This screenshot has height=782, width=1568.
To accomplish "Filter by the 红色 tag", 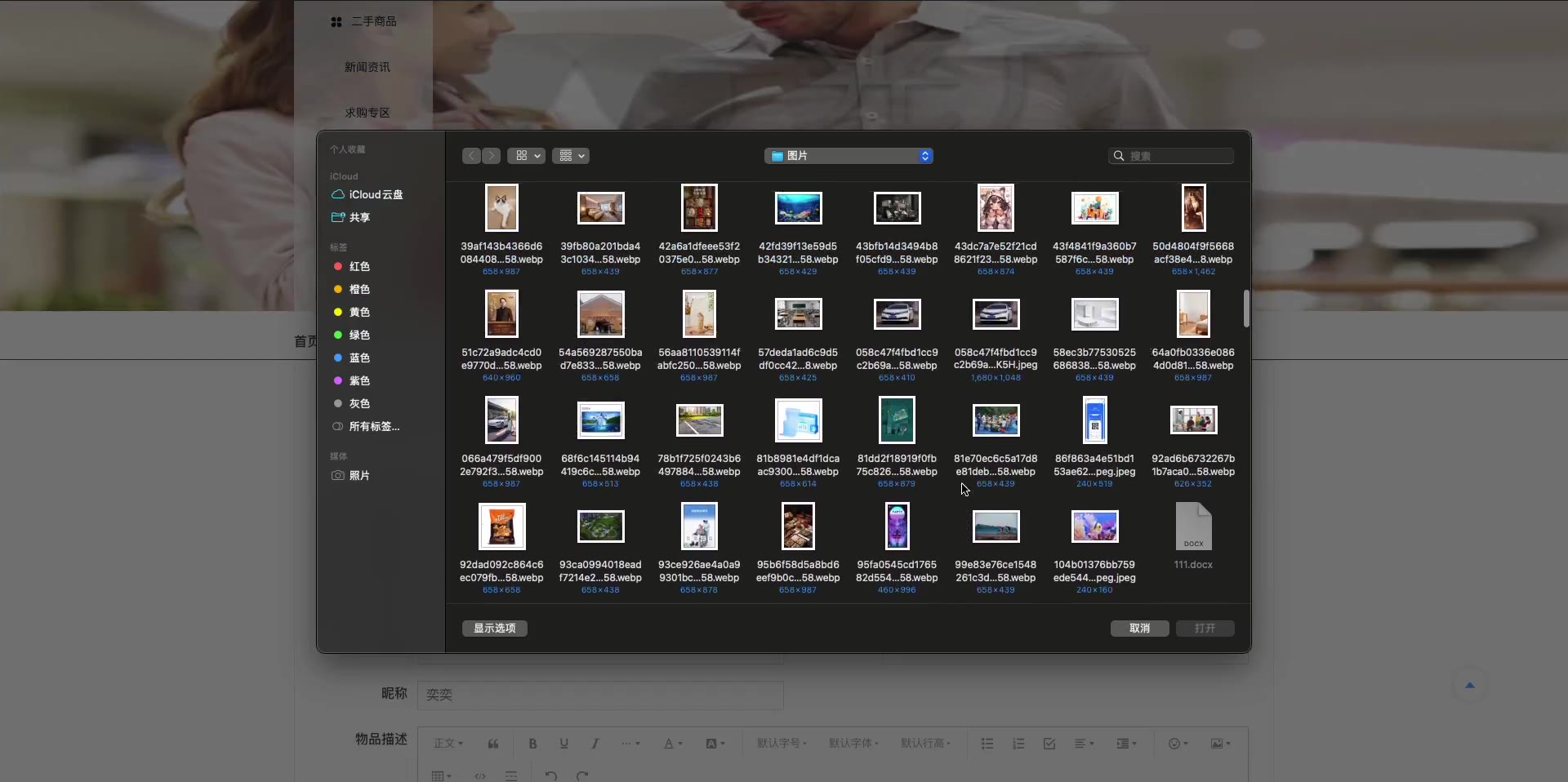I will point(359,266).
